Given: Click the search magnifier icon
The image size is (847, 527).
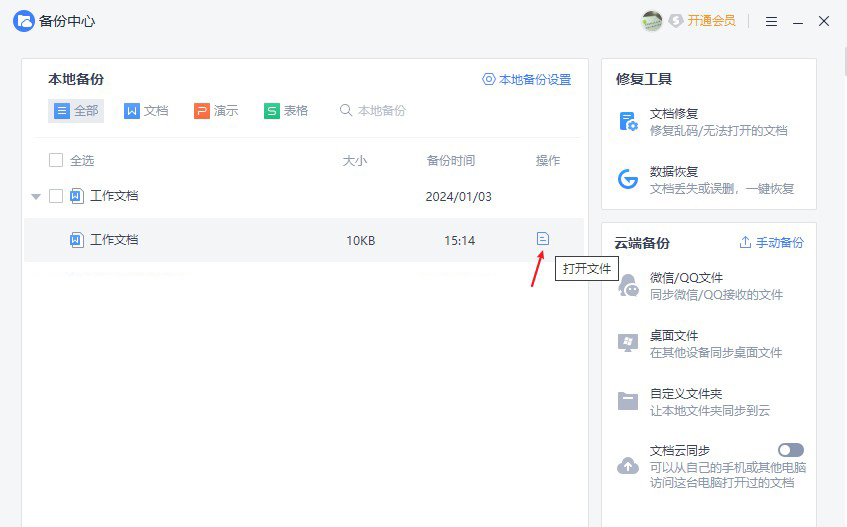Looking at the screenshot, I should [346, 110].
